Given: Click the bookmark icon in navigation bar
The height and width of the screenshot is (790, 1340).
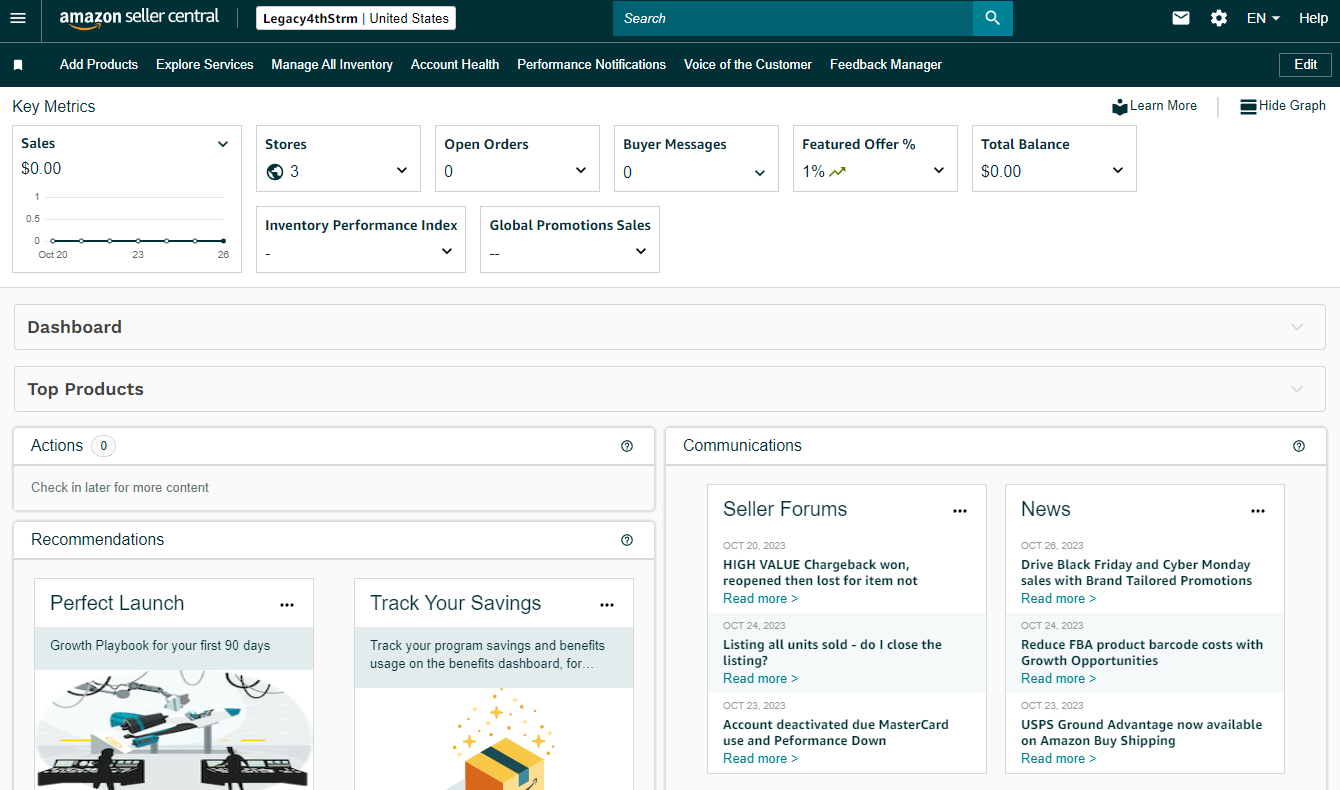Looking at the screenshot, I should 18,65.
